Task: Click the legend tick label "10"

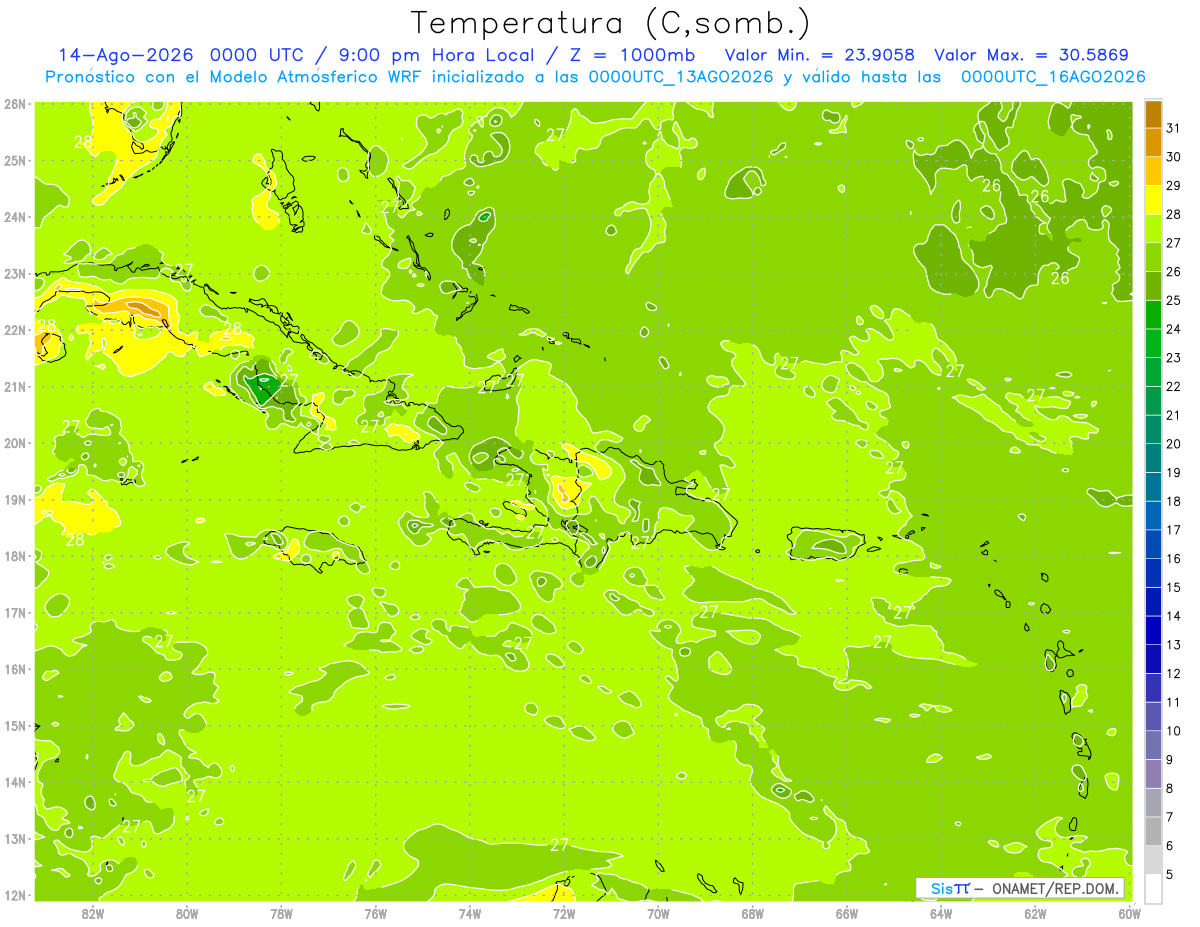Action: tap(1174, 731)
